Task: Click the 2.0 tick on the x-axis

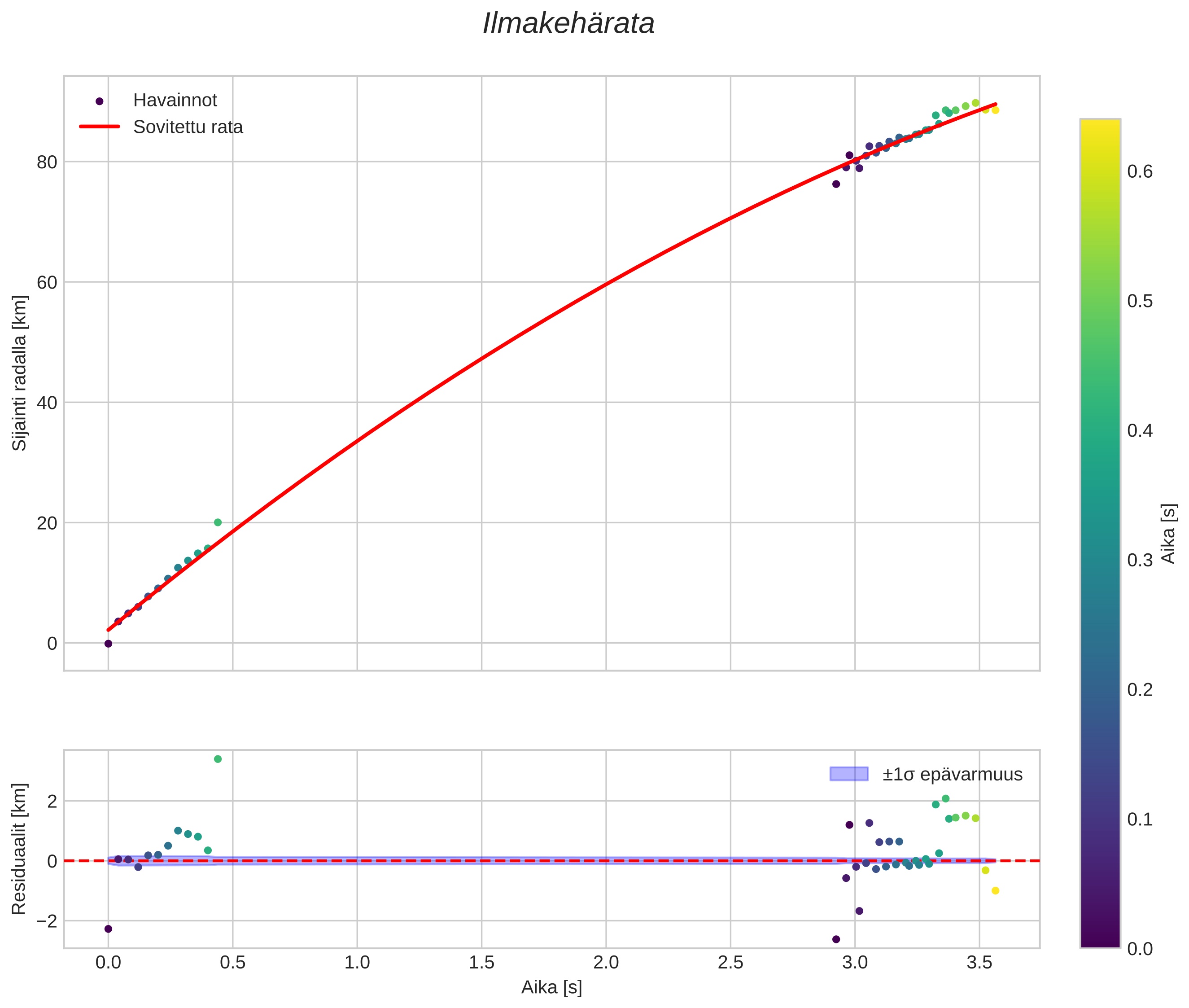Action: pyautogui.click(x=606, y=962)
